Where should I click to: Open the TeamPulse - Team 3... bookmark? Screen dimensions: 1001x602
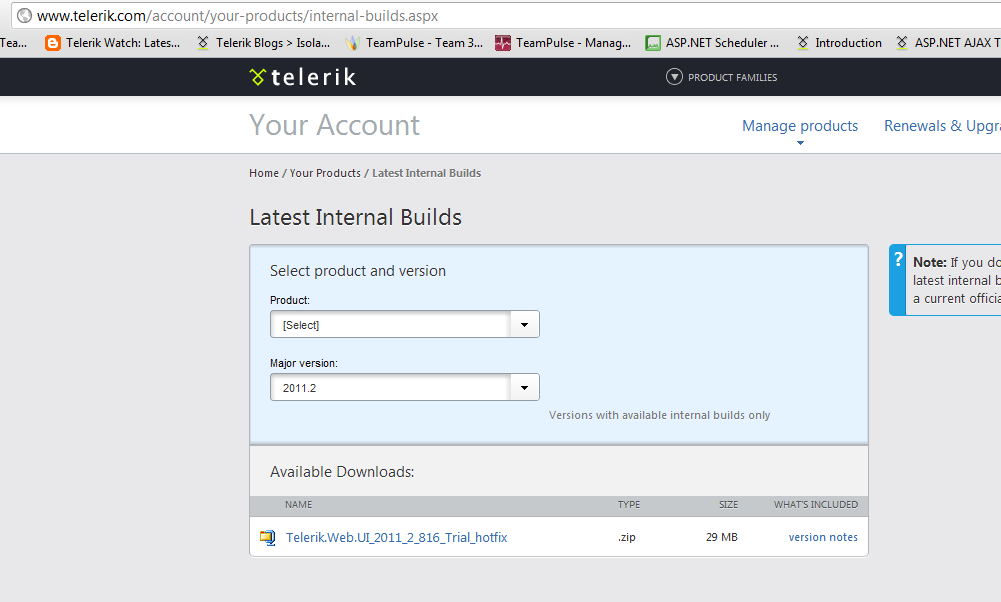(414, 43)
